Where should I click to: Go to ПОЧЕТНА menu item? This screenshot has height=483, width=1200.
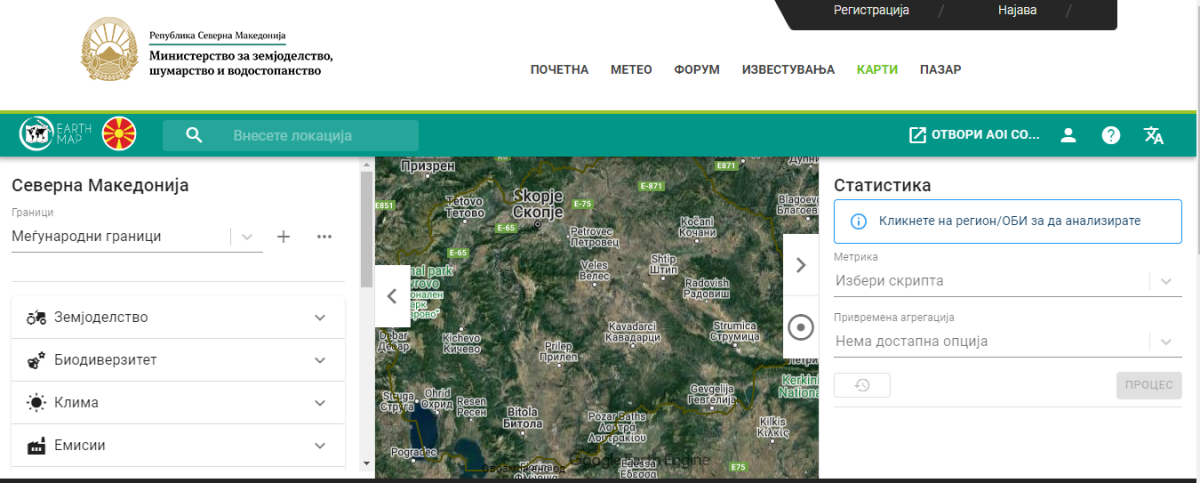coord(559,70)
